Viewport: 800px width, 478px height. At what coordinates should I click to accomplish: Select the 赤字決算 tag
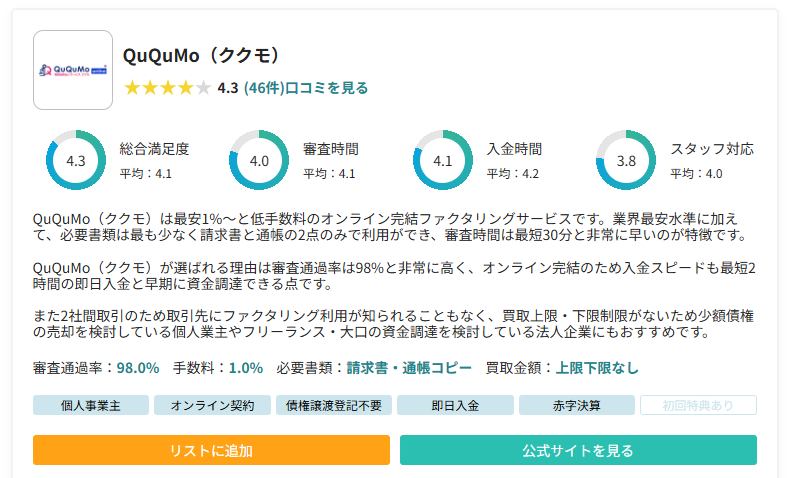(577, 405)
